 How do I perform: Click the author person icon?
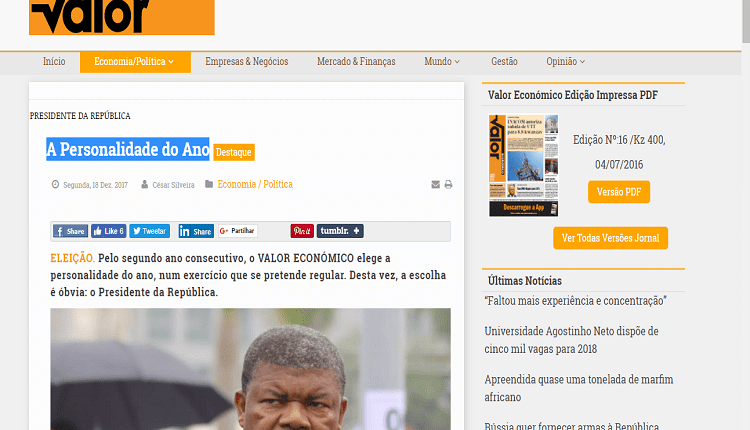[x=144, y=184]
